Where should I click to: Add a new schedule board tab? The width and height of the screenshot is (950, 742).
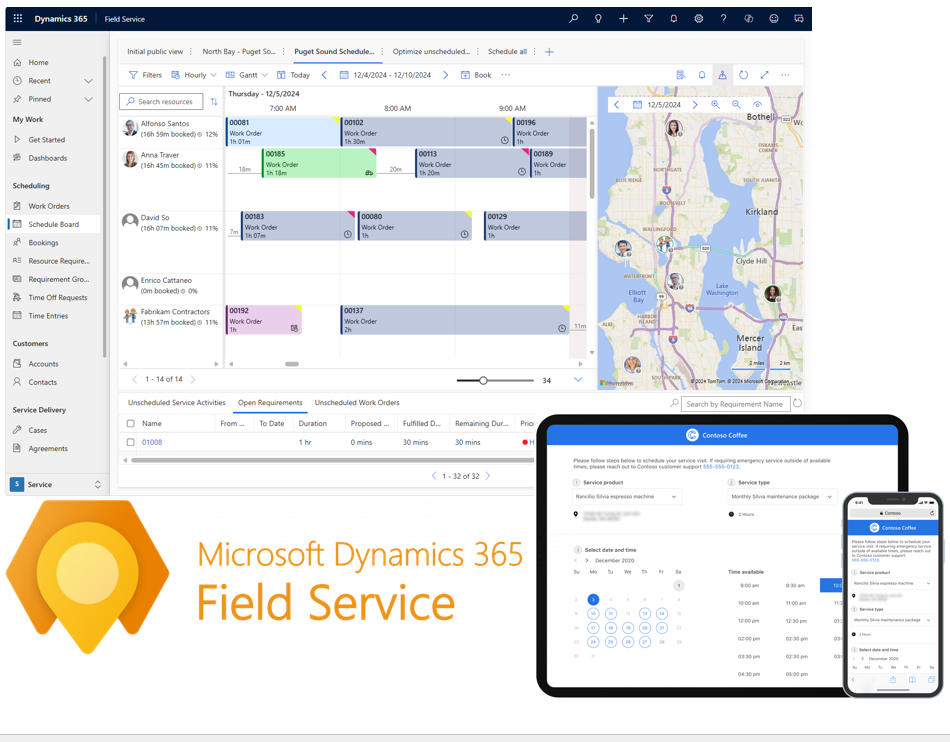tap(549, 52)
